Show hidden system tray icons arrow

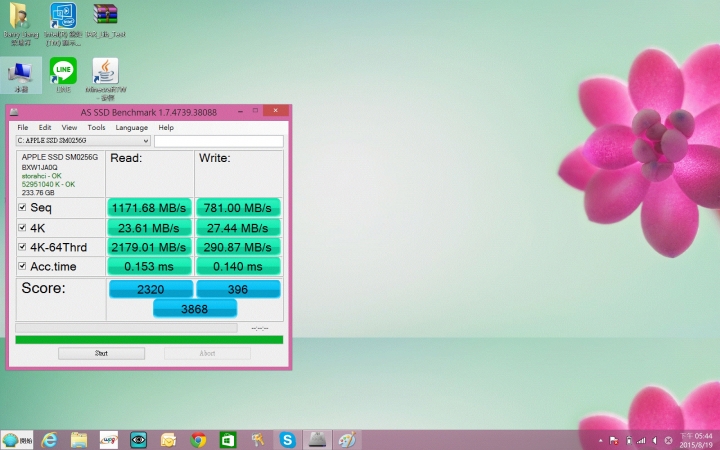[x=601, y=440]
